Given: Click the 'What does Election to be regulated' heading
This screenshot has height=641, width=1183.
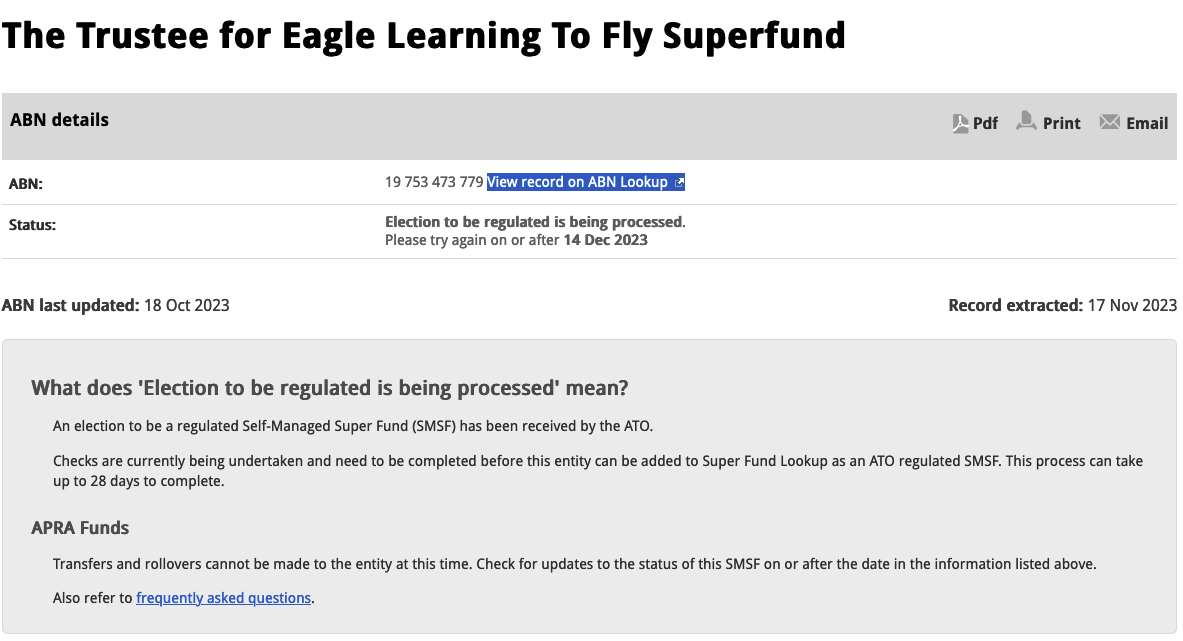Looking at the screenshot, I should point(330,388).
